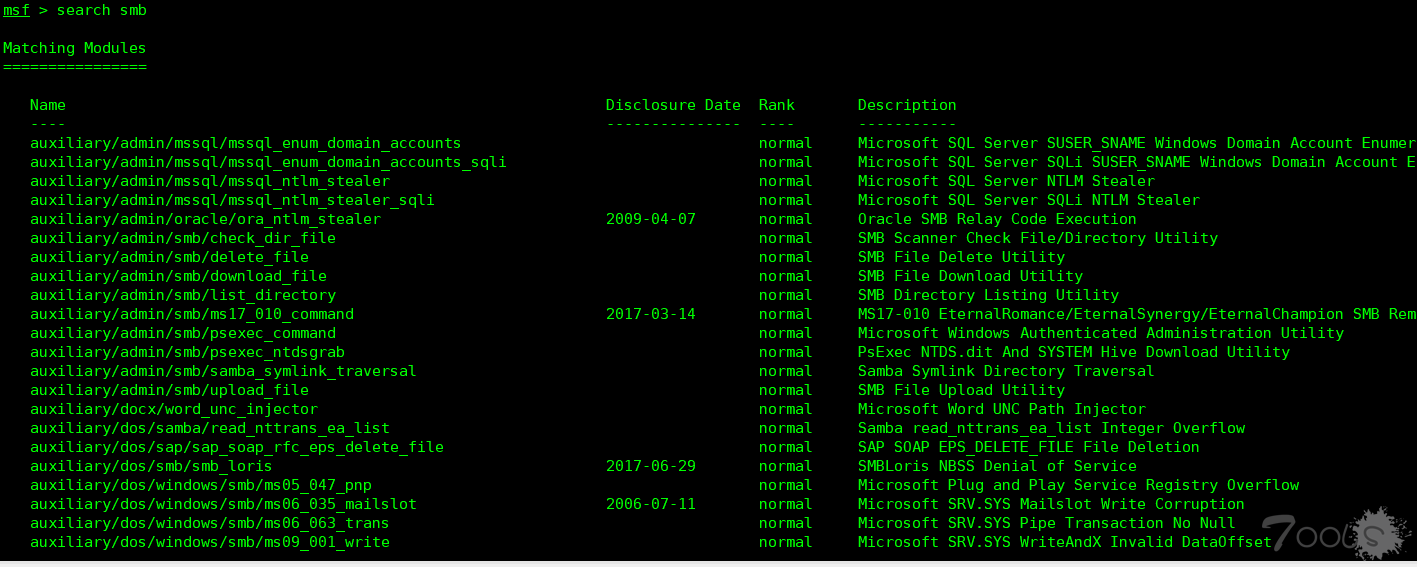Click the 2017-03-14 disclosure date

click(651, 314)
